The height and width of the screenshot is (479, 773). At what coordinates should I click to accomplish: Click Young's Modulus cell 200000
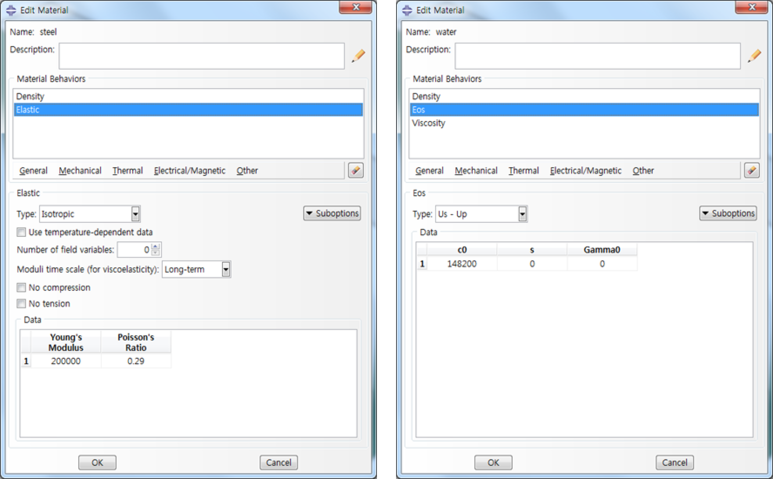coord(66,361)
